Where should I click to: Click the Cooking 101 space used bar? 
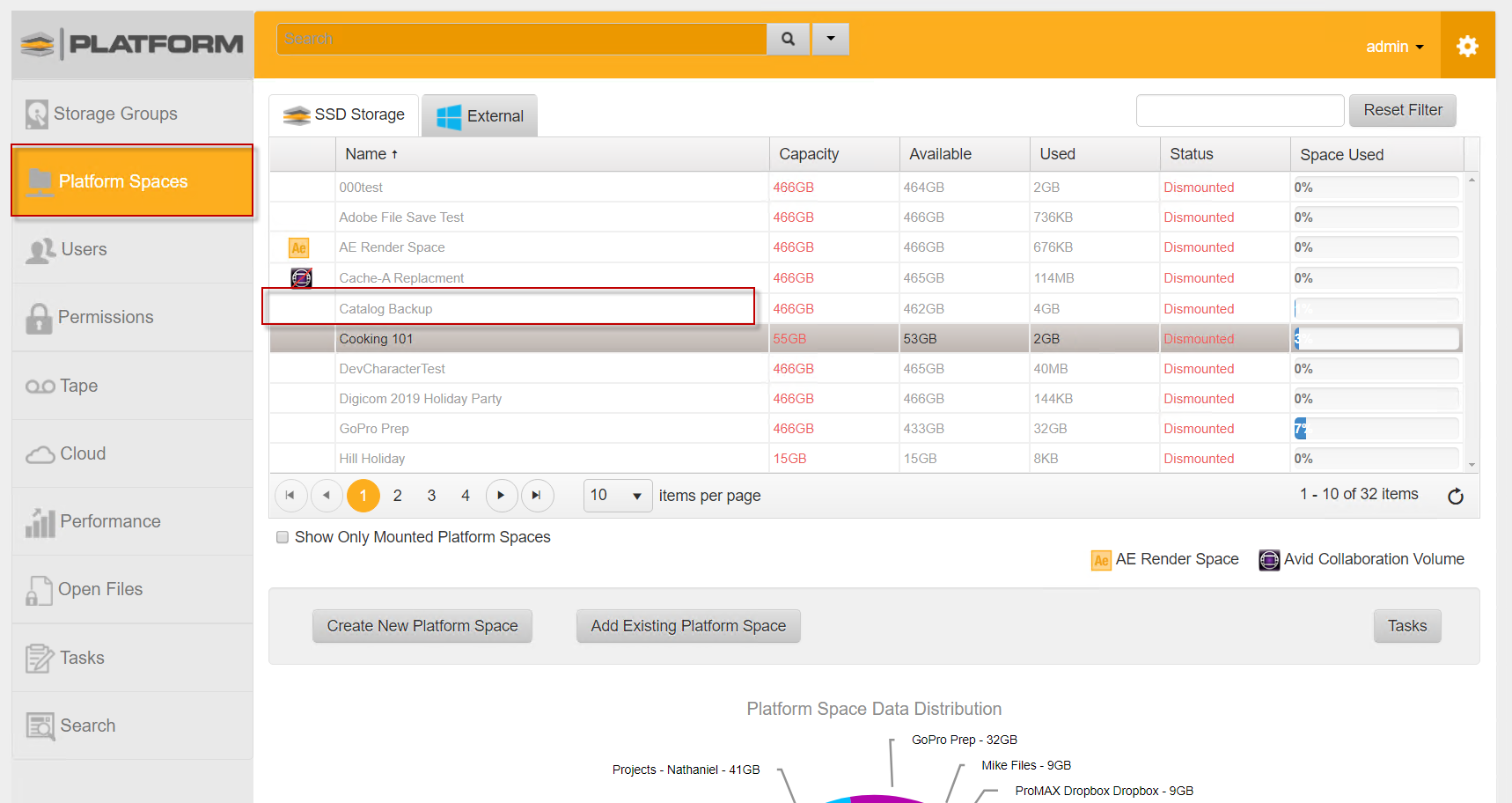click(1376, 339)
